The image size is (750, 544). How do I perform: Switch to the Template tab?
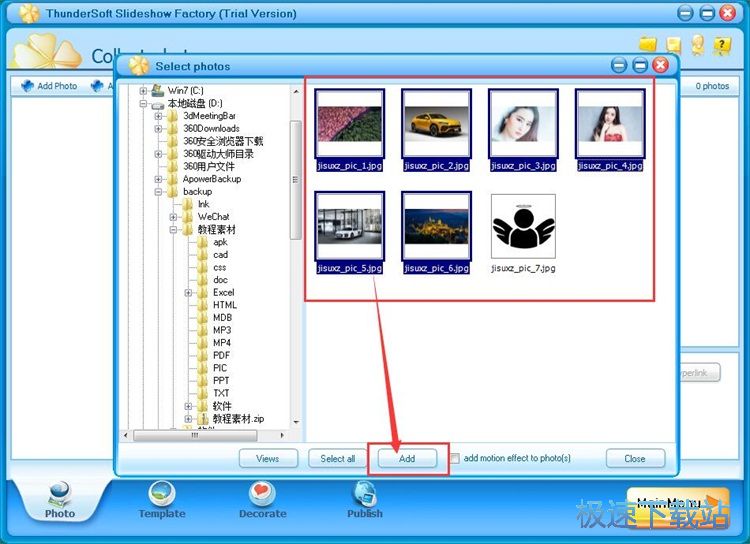pos(162,500)
